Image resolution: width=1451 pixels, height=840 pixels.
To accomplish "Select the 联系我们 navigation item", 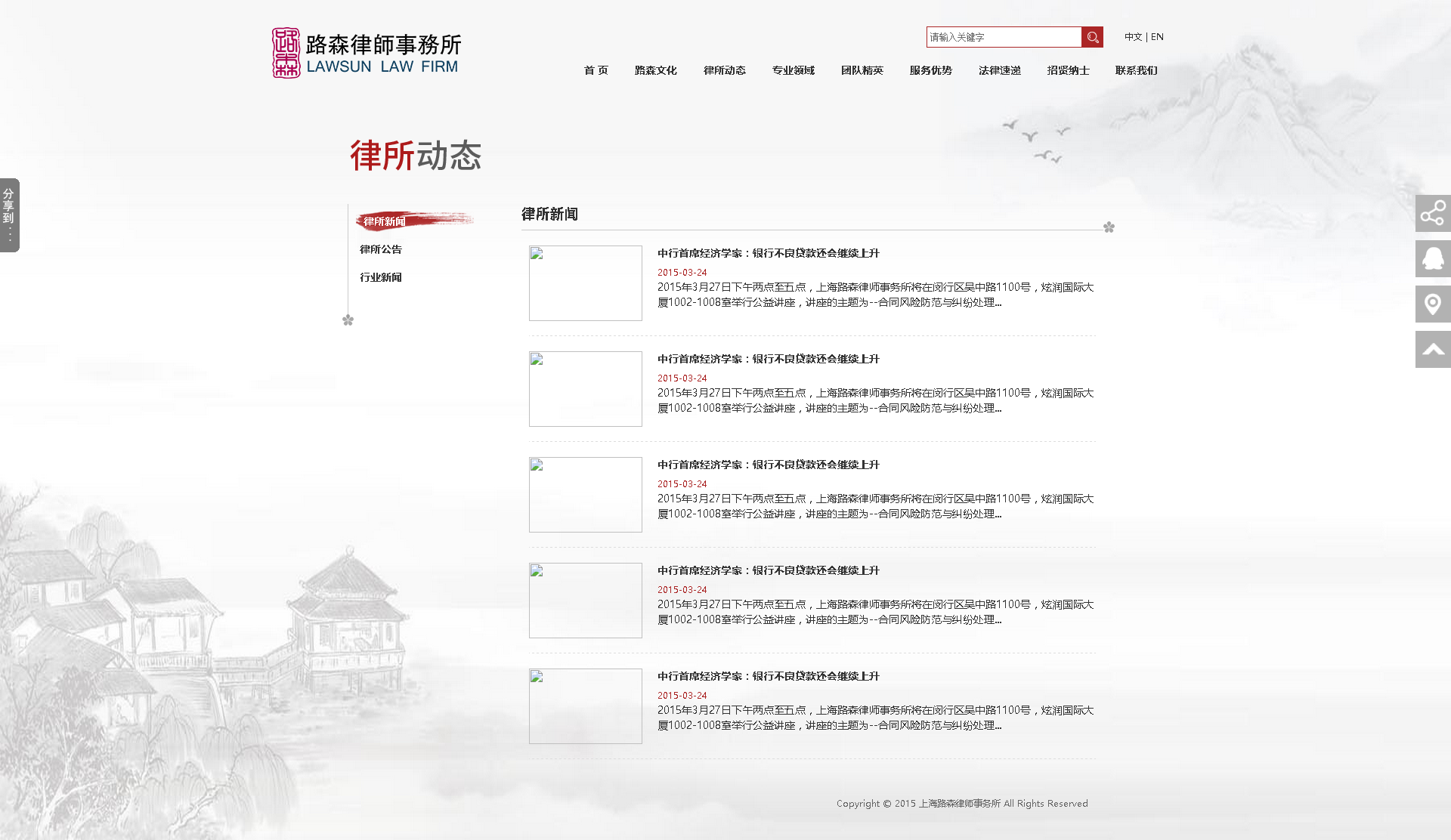I will point(1136,70).
